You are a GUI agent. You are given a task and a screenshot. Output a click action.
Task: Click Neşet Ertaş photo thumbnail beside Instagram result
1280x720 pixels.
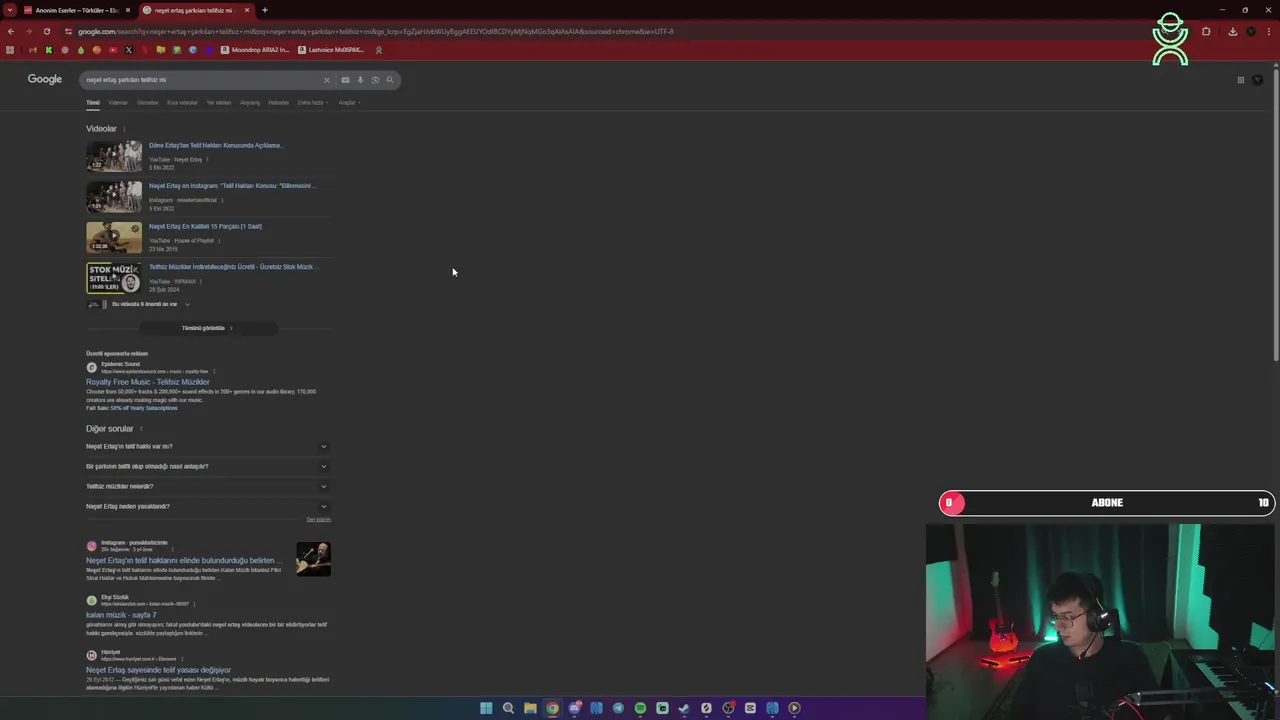click(313, 559)
